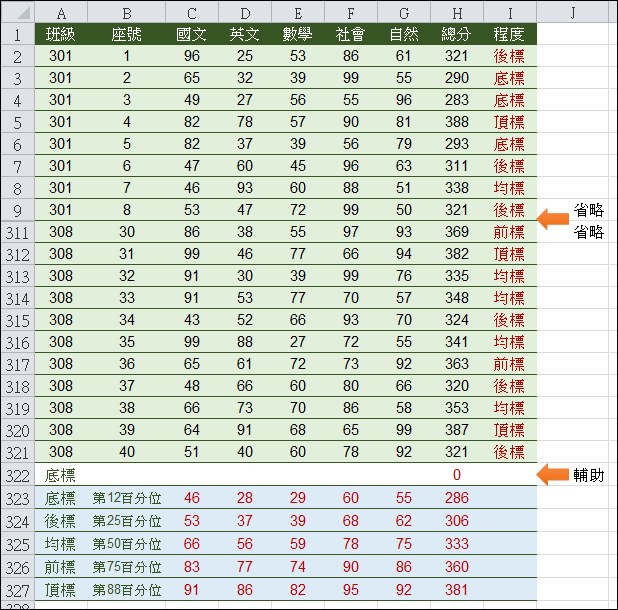The height and width of the screenshot is (610, 618).
Task: Select total score cell 388
Action: (x=457, y=122)
